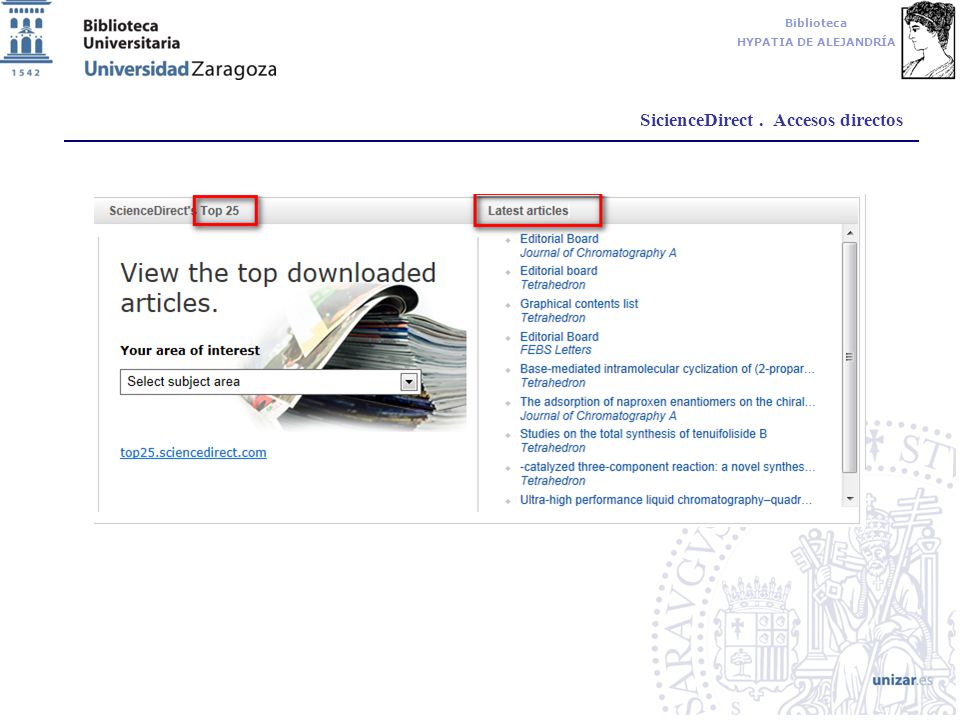
Task: Select ScienceDirect's Top 25 header tab
Action: pos(174,211)
